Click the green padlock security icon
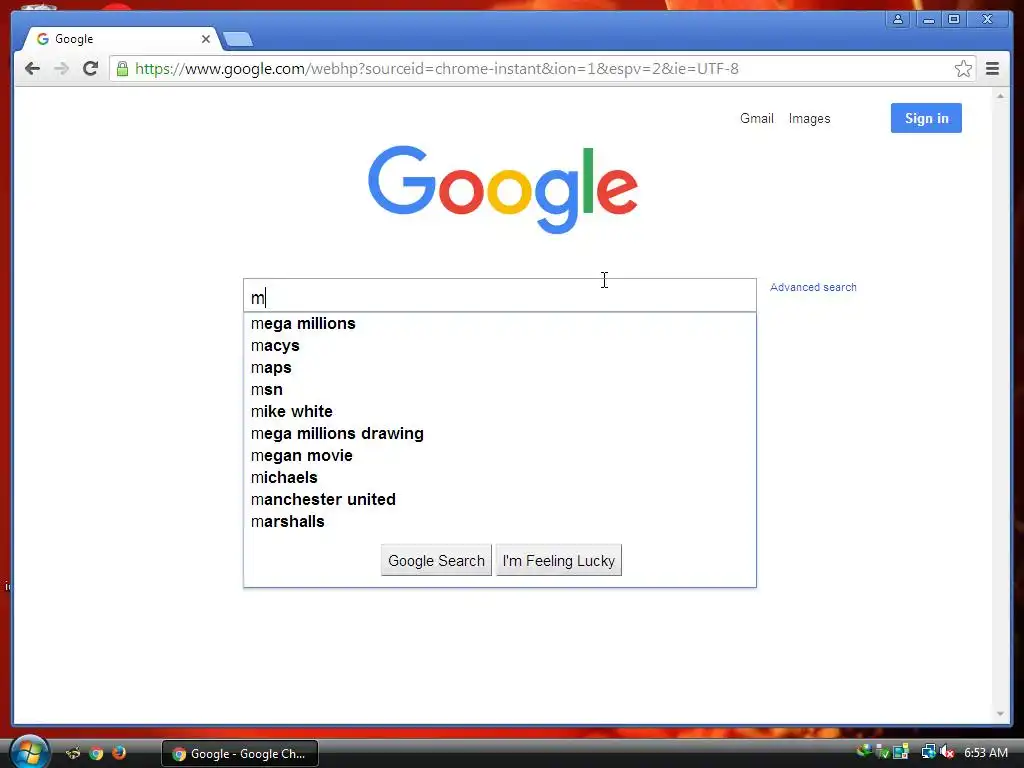 click(122, 69)
